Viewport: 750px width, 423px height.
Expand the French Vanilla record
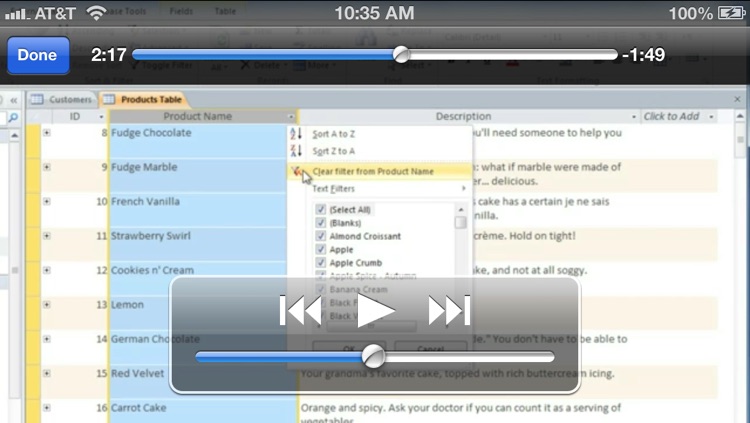coord(46,201)
